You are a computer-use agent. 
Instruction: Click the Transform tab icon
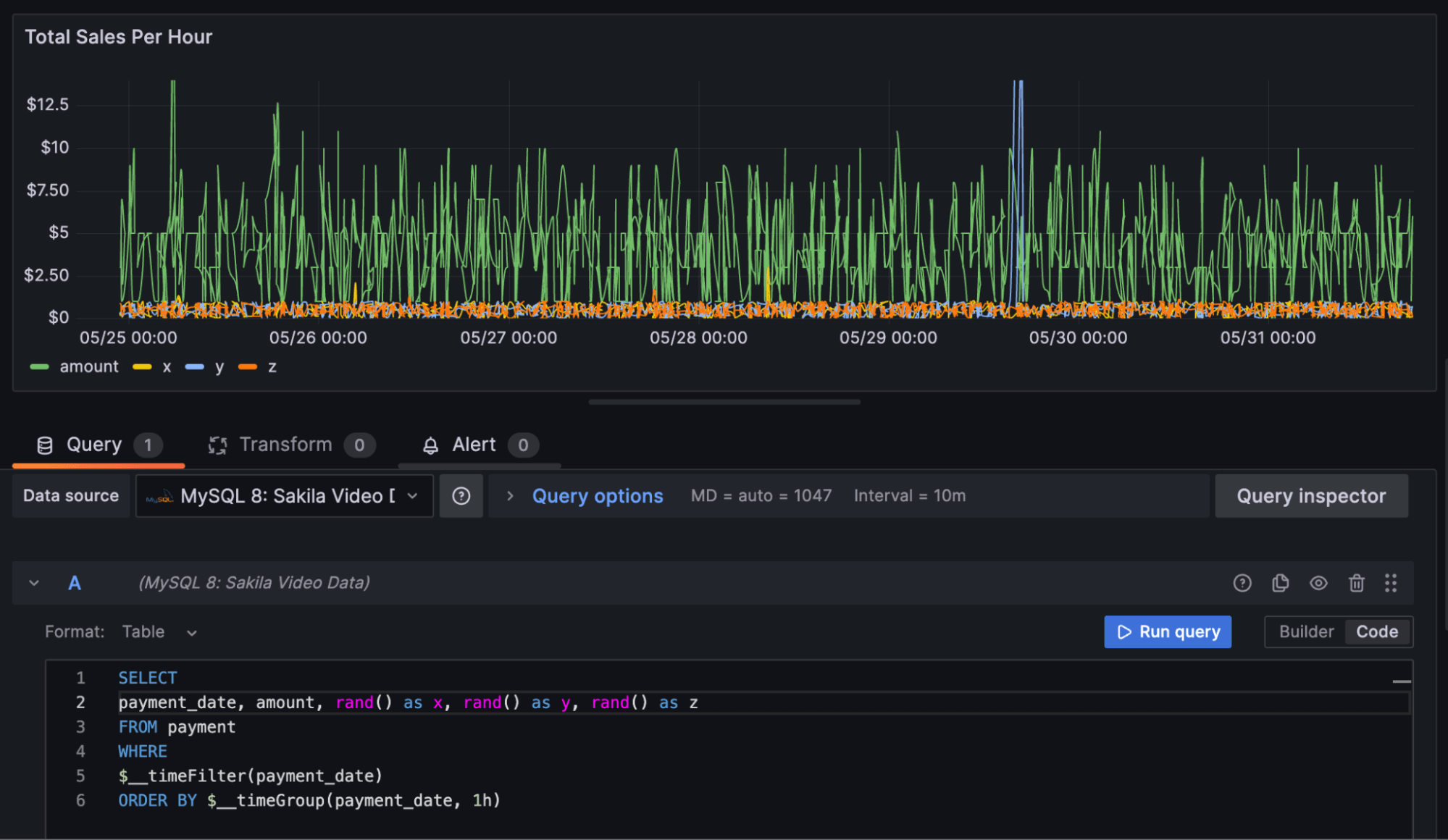coord(217,445)
